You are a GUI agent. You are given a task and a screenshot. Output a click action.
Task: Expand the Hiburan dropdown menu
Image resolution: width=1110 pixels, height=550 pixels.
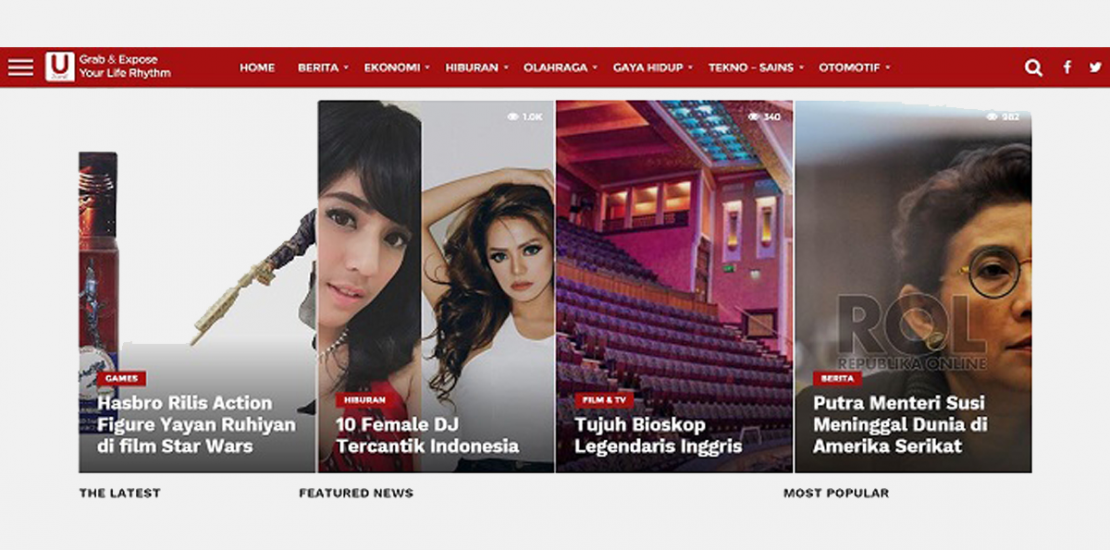point(476,68)
